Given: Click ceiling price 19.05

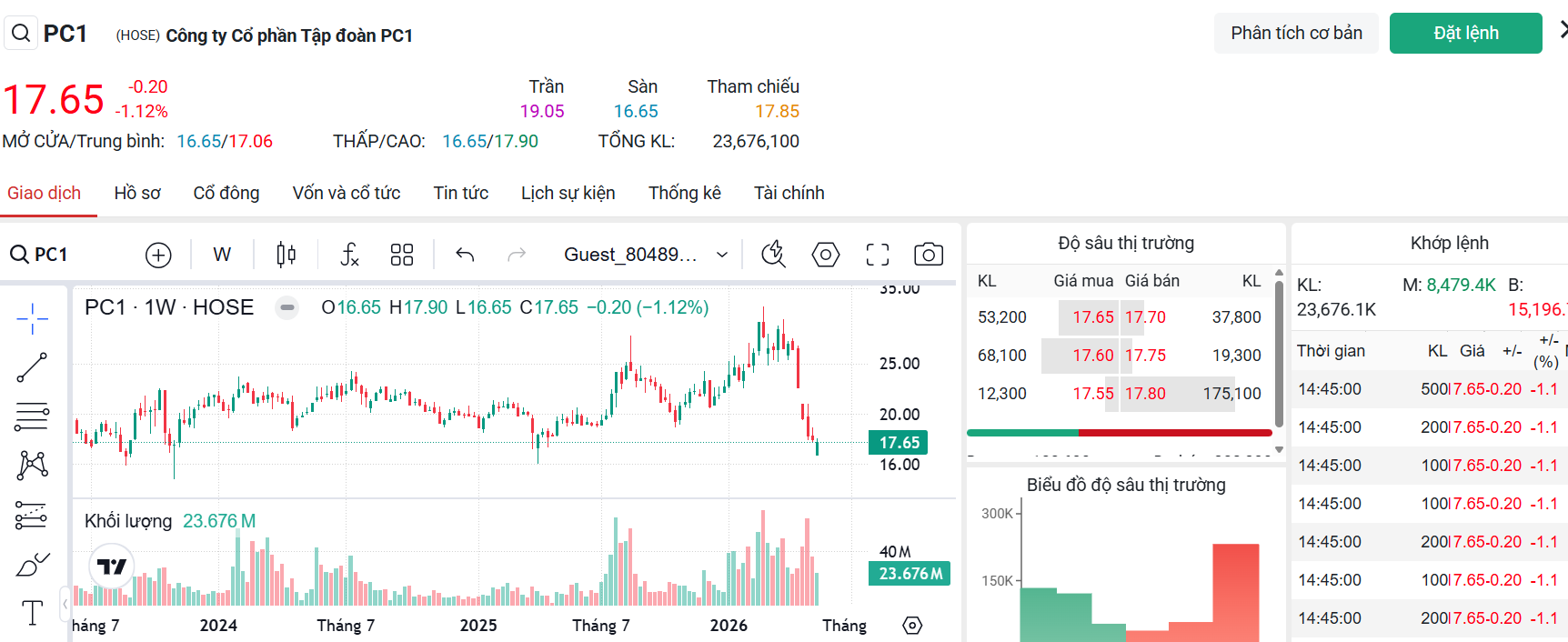Looking at the screenshot, I should (x=542, y=111).
